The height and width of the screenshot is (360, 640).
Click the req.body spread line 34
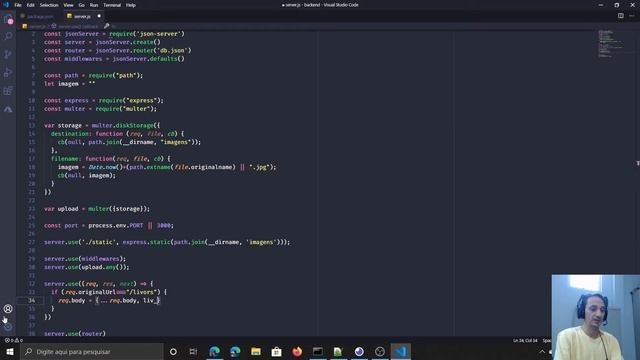pos(109,300)
